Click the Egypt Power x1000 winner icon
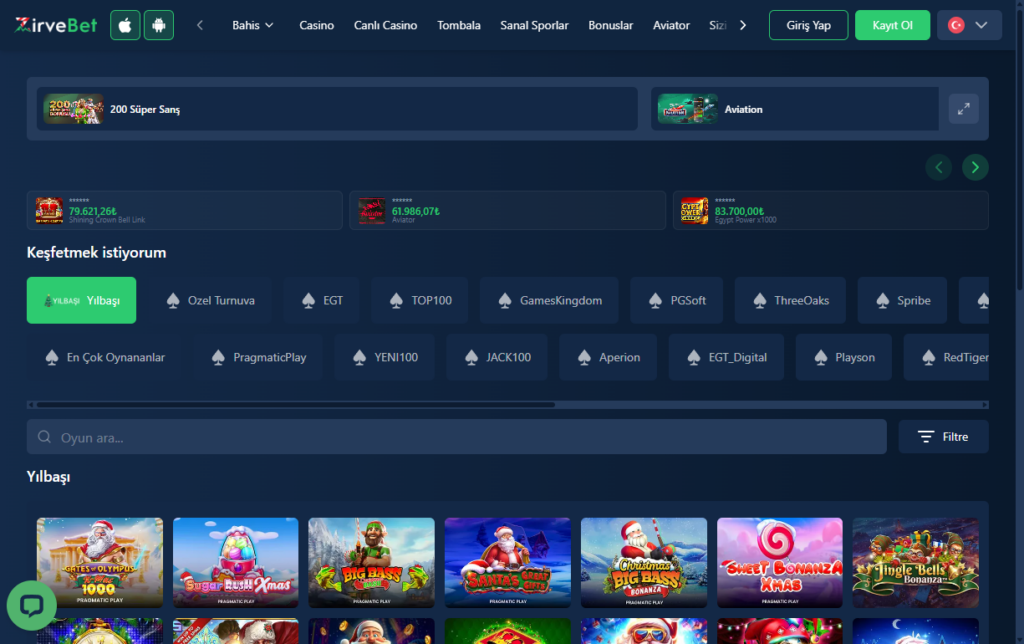1024x644 pixels. tap(694, 211)
